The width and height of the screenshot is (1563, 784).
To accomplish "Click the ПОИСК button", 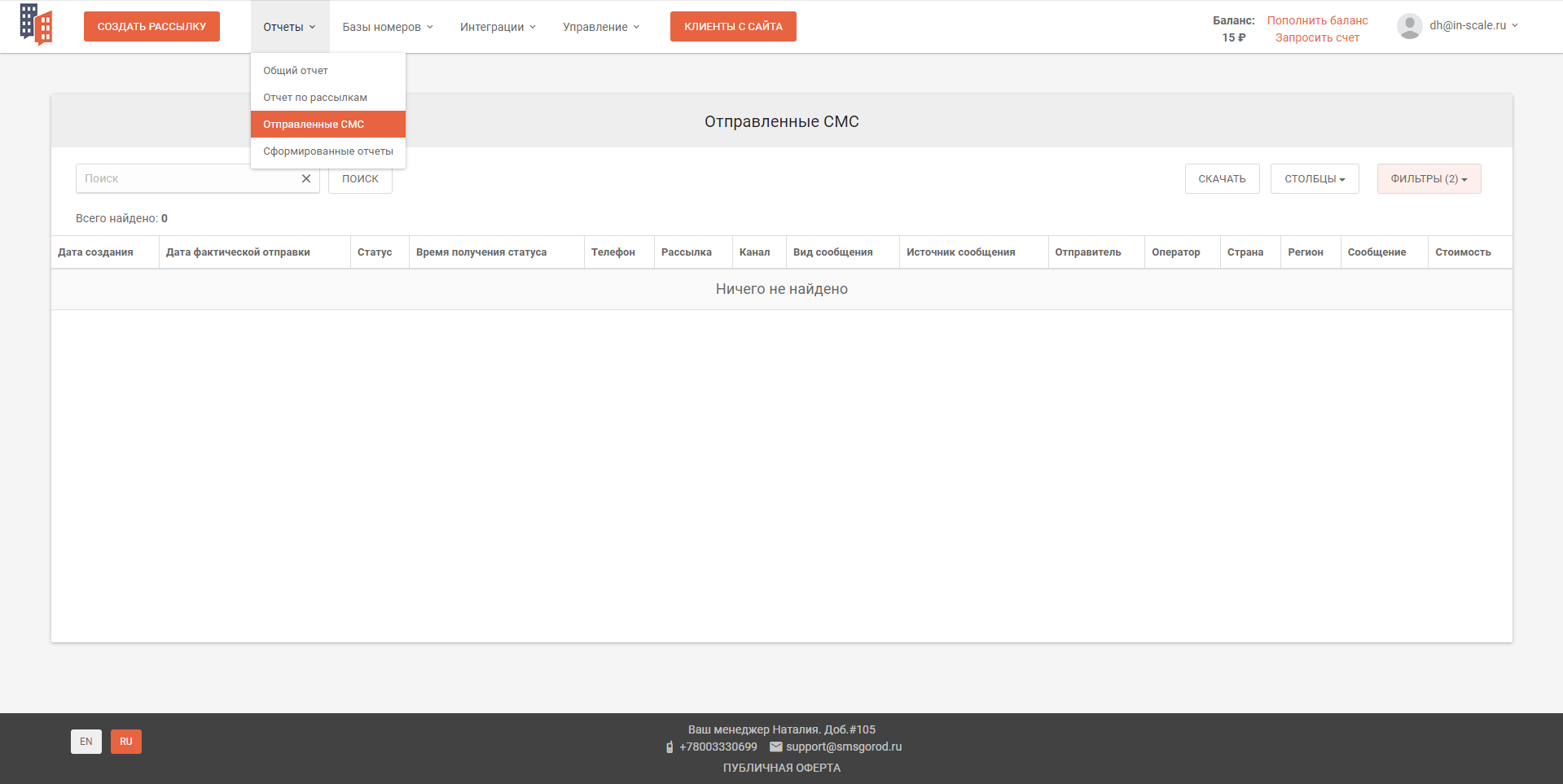I will tap(360, 179).
